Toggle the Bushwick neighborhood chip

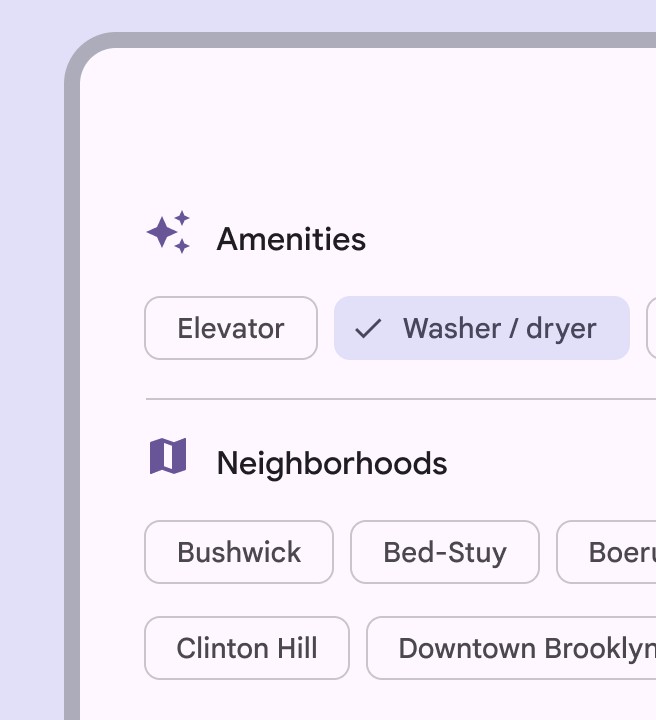coord(239,552)
